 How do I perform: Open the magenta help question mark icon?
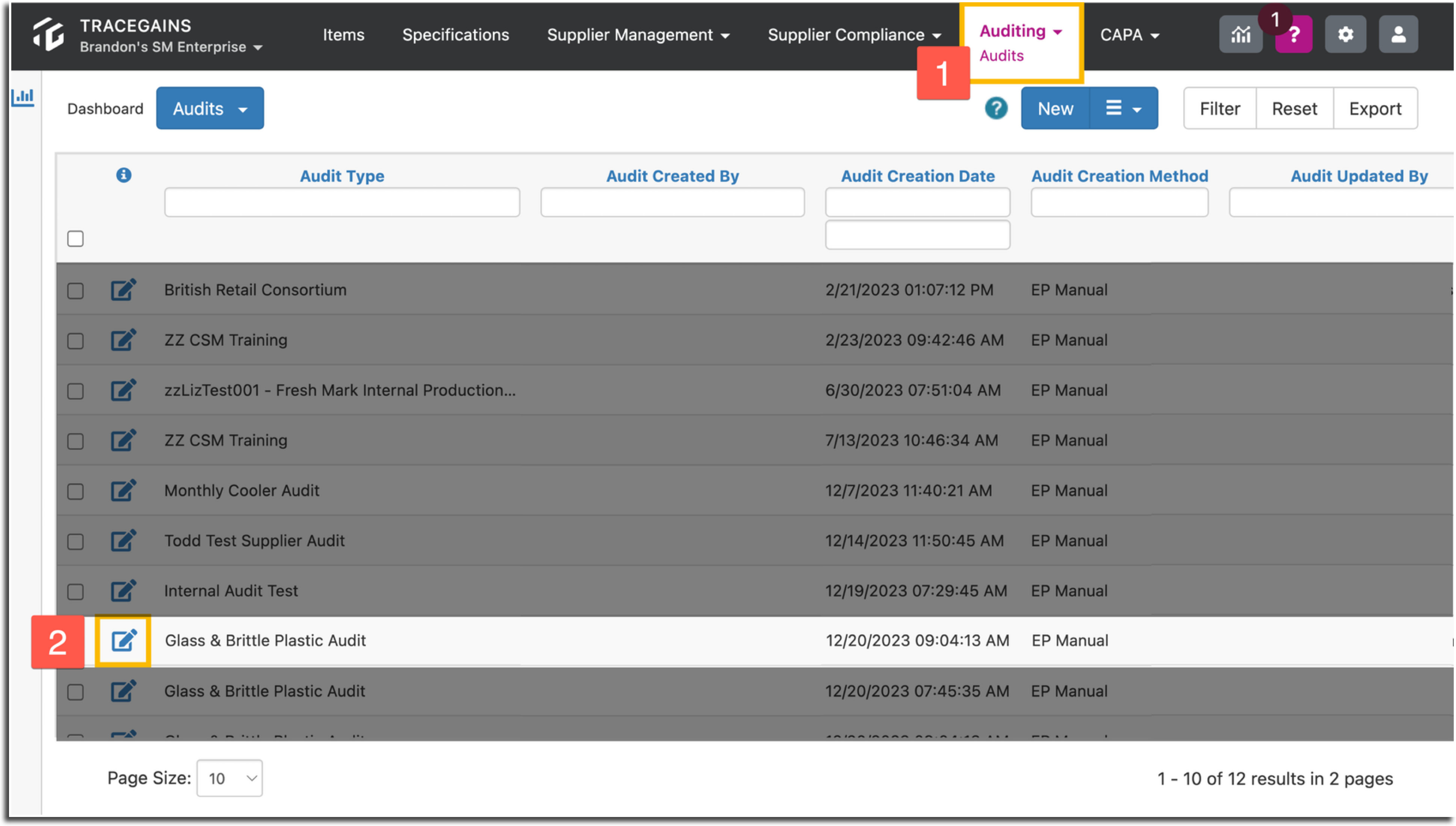tap(1294, 35)
